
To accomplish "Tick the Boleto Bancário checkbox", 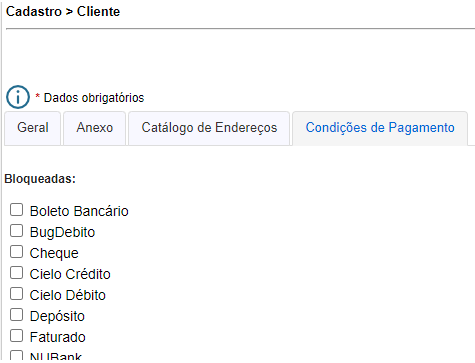I will [x=16, y=210].
